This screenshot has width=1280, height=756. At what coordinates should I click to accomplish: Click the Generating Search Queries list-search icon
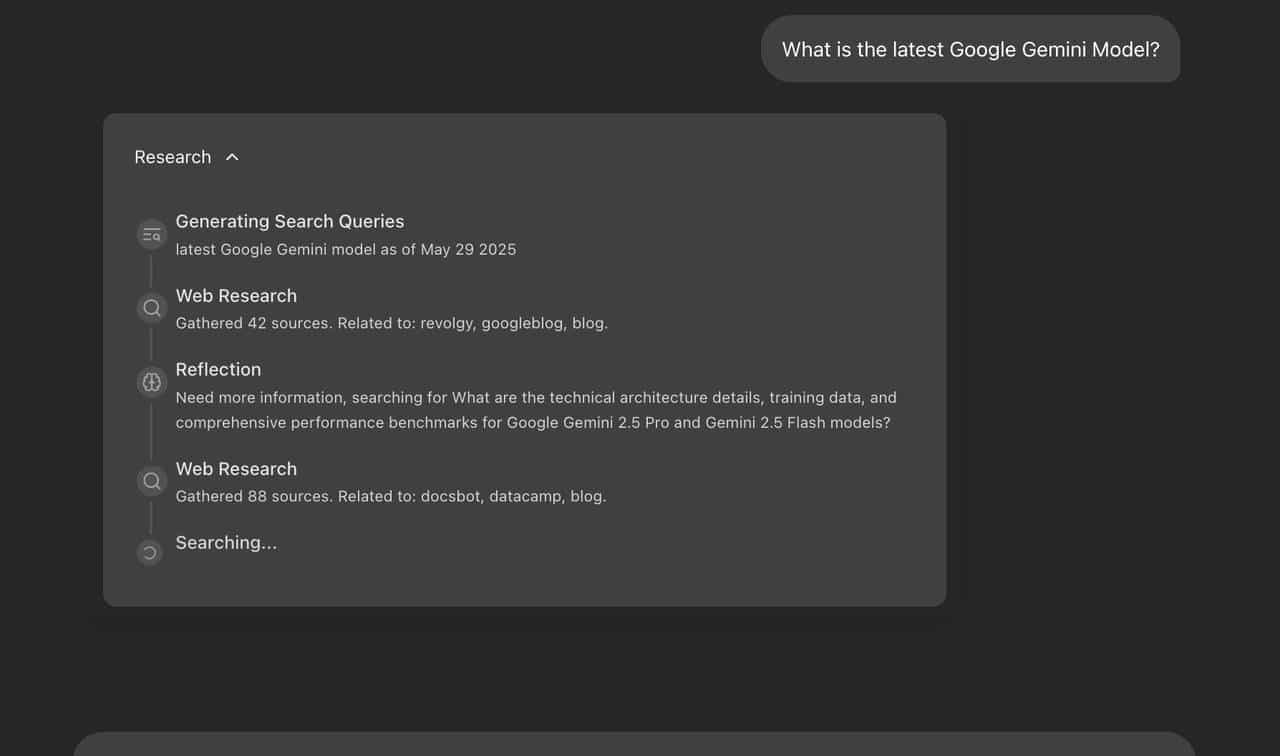tap(151, 235)
